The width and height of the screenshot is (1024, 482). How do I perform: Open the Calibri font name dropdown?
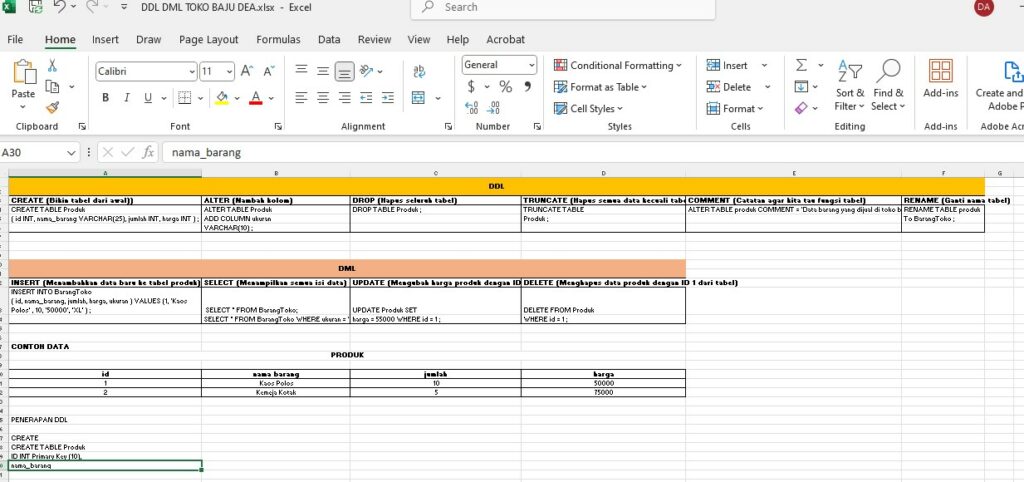point(146,72)
